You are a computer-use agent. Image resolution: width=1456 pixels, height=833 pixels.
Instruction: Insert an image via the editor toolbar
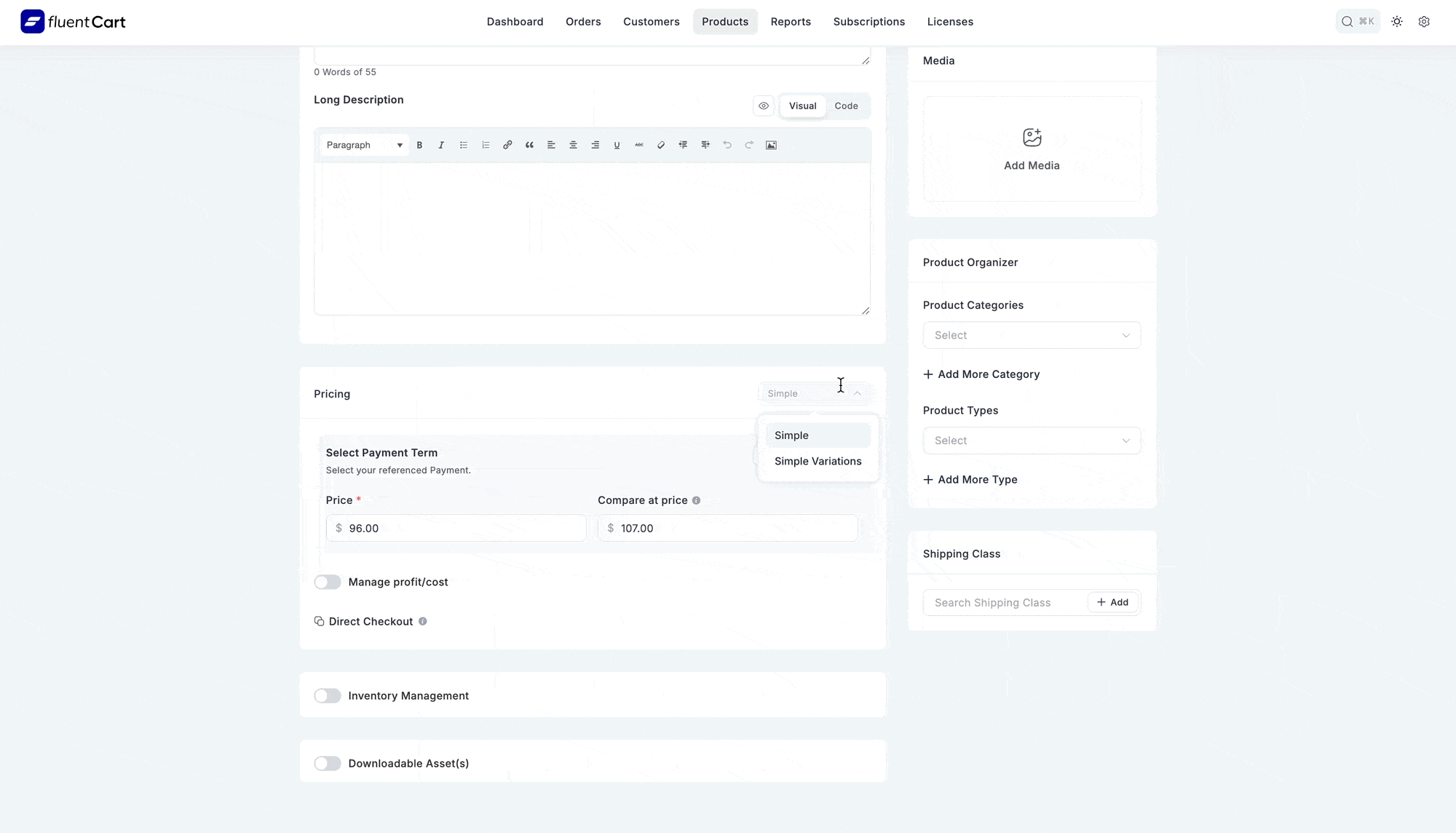(771, 145)
